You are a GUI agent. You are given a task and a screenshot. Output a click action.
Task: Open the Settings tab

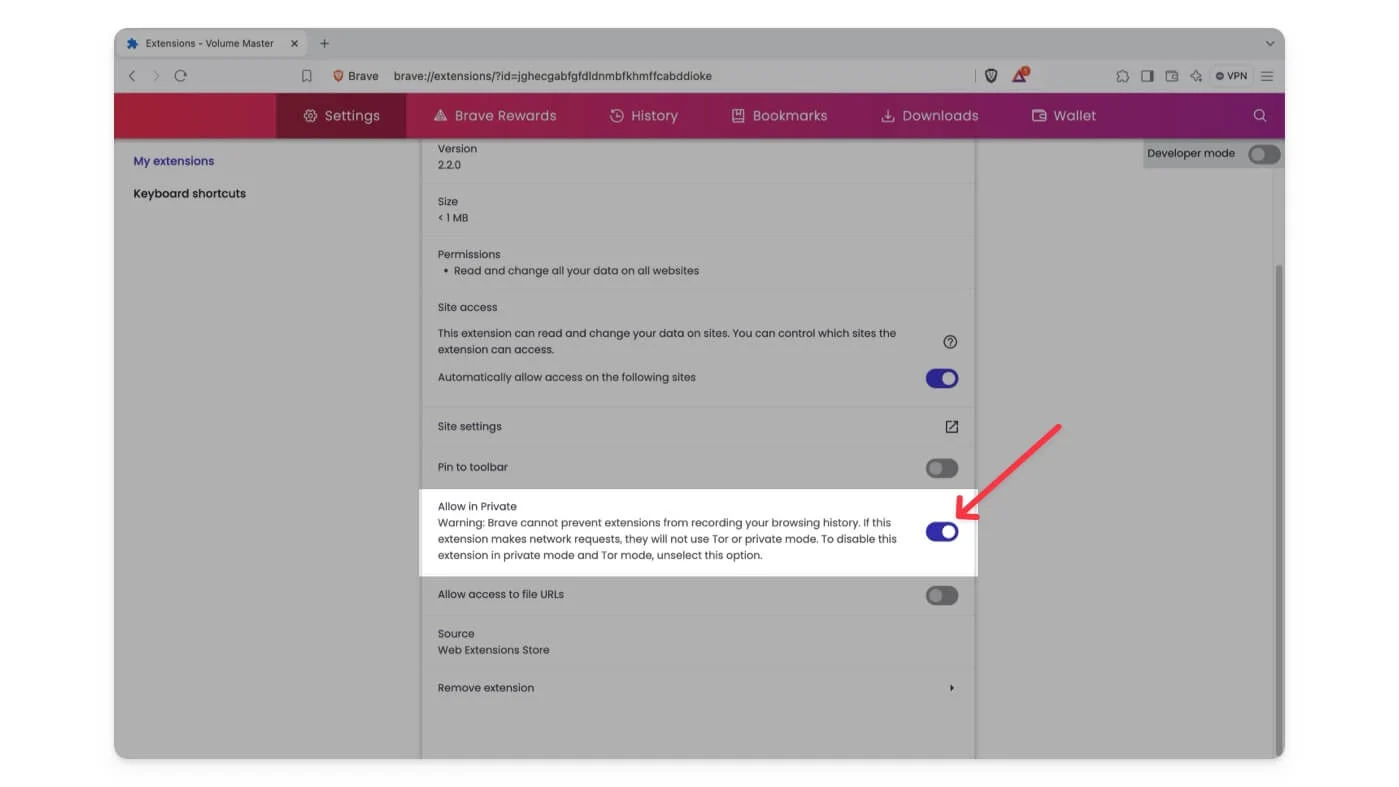[341, 116]
